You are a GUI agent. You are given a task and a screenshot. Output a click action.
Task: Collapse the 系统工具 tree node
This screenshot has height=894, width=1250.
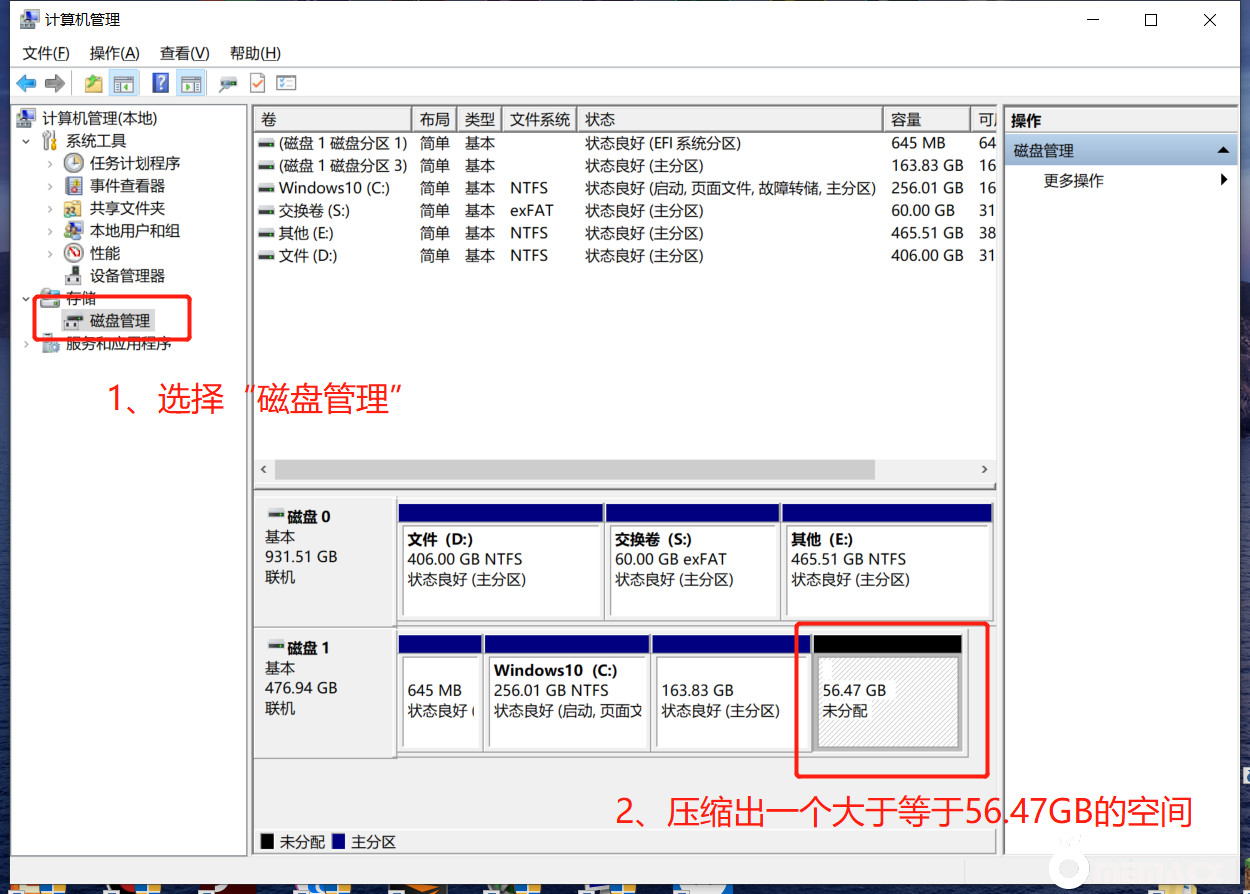[x=26, y=141]
